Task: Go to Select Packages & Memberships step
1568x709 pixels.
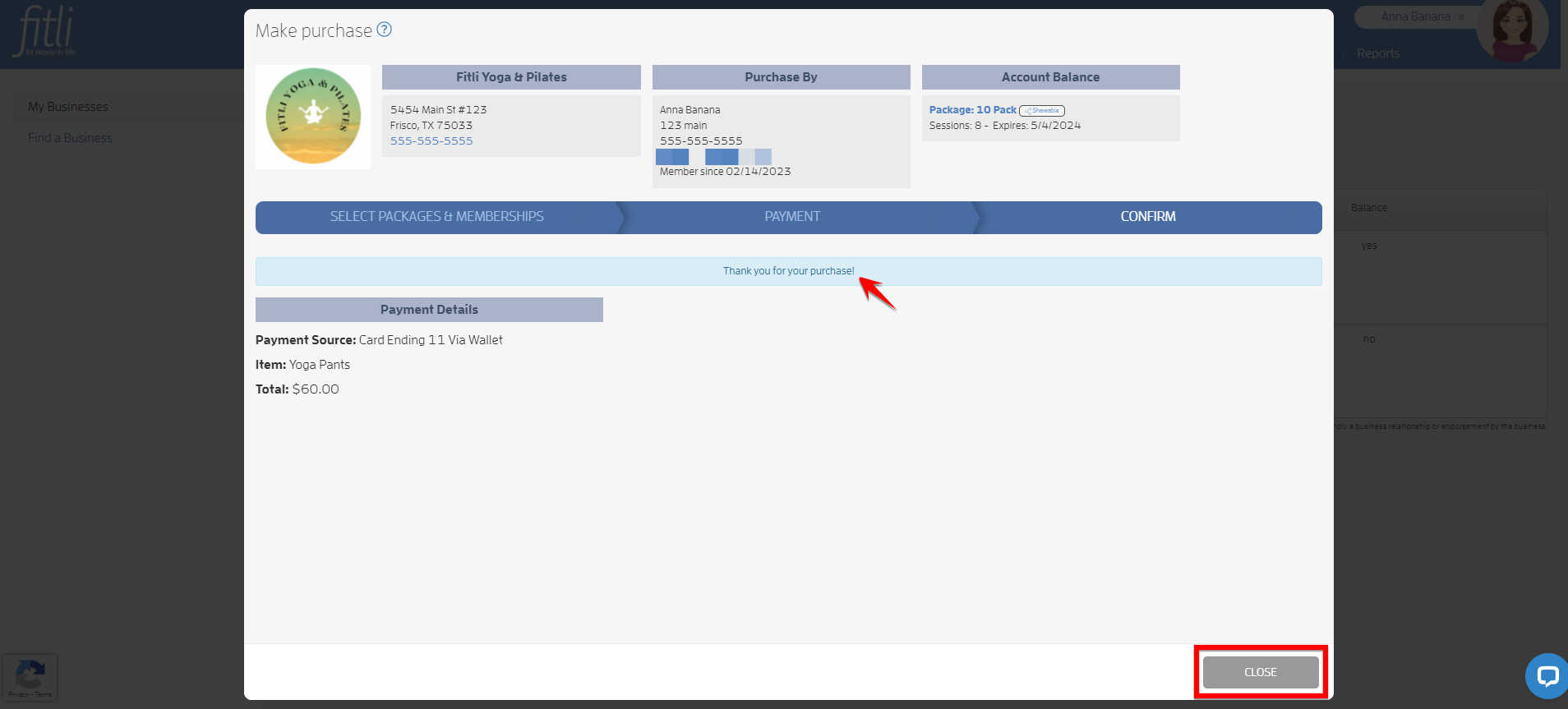Action: [x=437, y=217]
